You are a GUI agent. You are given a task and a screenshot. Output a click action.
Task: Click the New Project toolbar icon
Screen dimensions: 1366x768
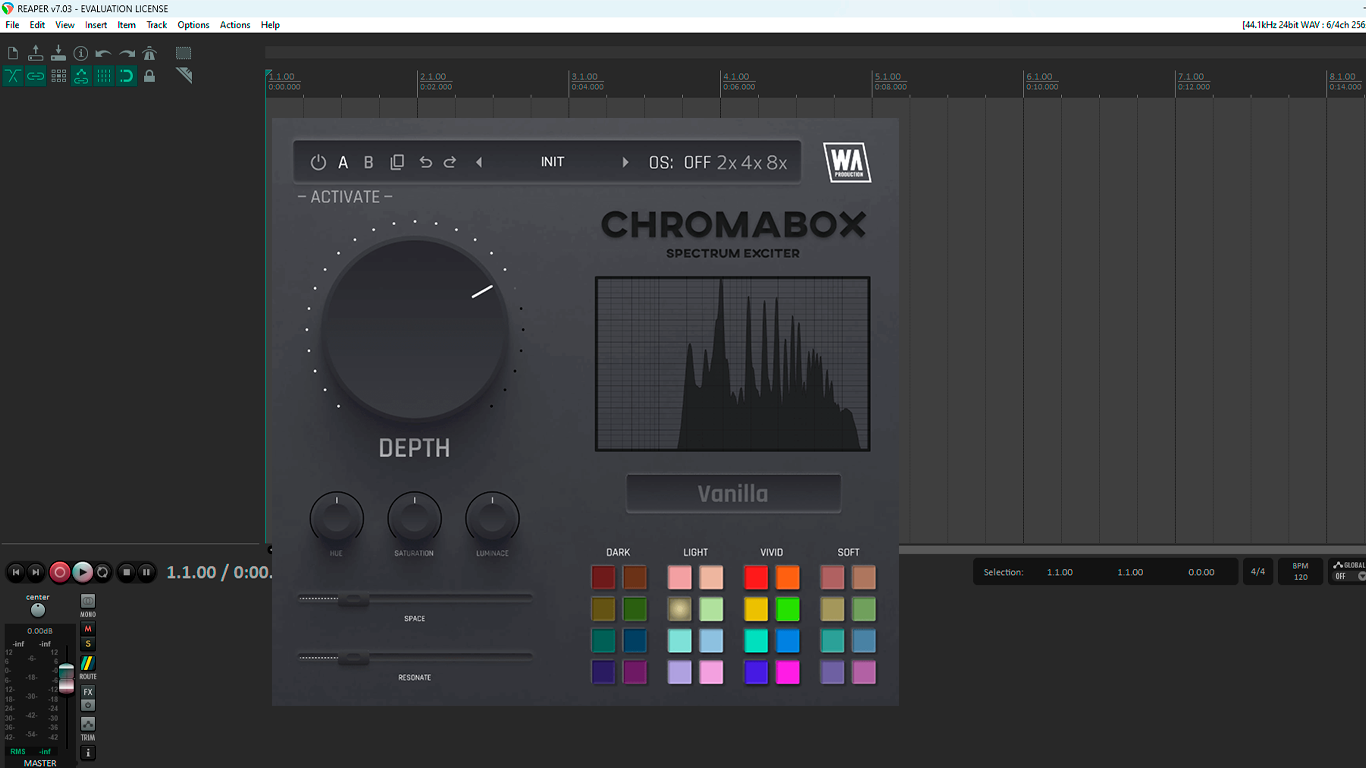(13, 53)
